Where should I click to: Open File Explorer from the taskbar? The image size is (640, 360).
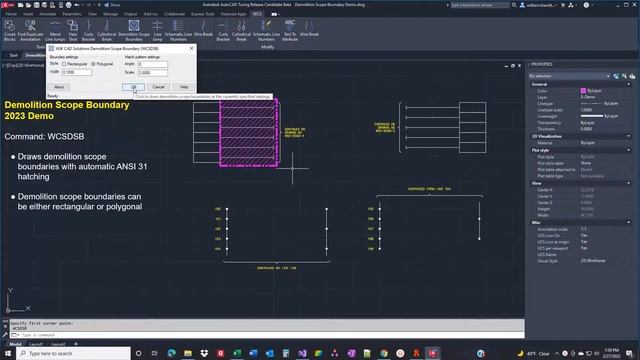click(x=188, y=353)
